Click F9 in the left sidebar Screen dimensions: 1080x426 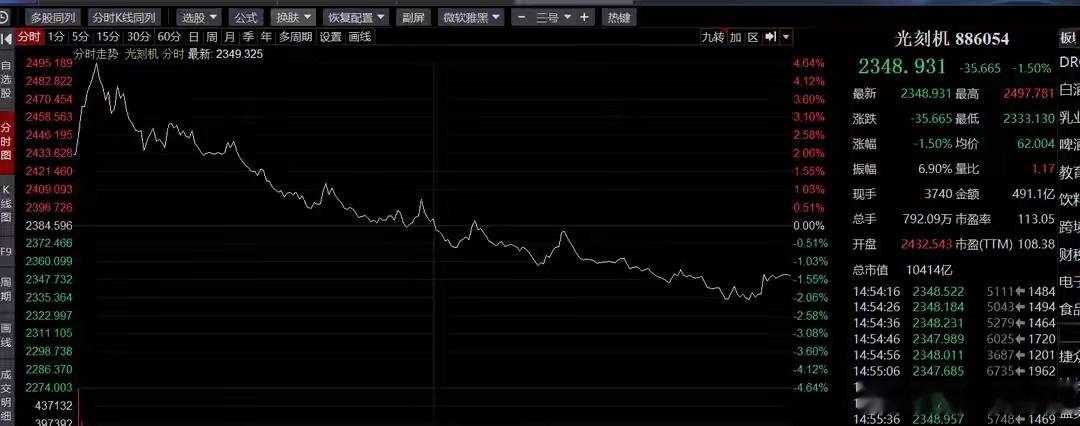click(6, 252)
